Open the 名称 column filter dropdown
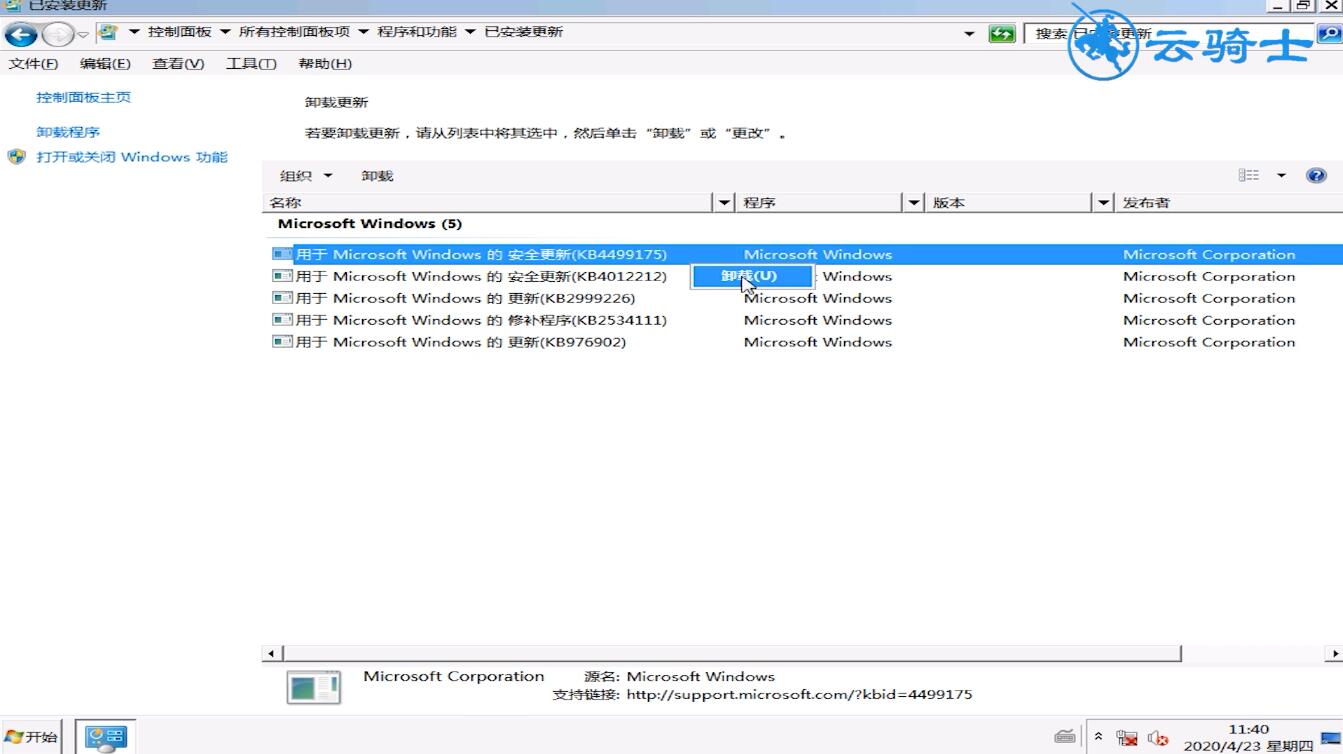The width and height of the screenshot is (1343, 754). [725, 203]
